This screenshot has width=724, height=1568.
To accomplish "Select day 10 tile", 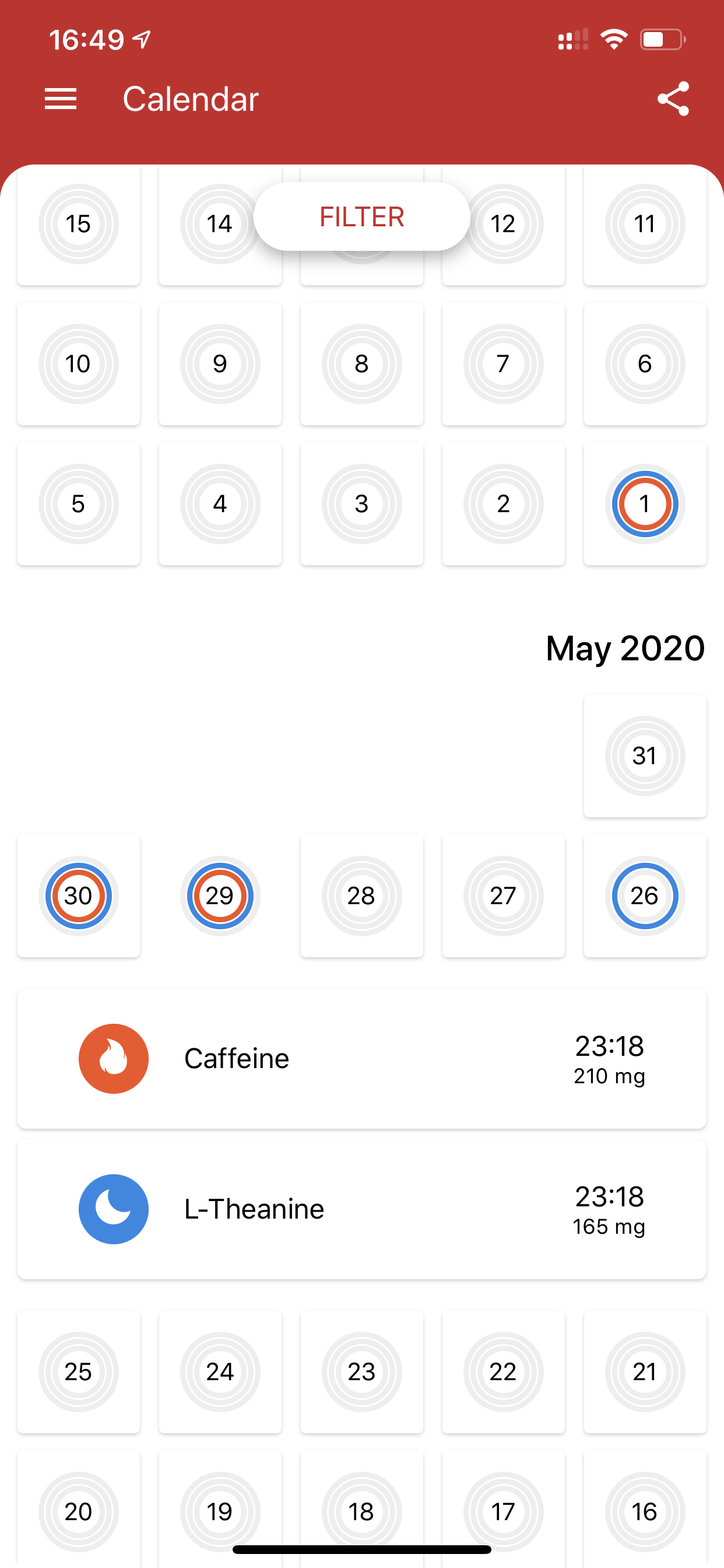I will pyautogui.click(x=79, y=364).
